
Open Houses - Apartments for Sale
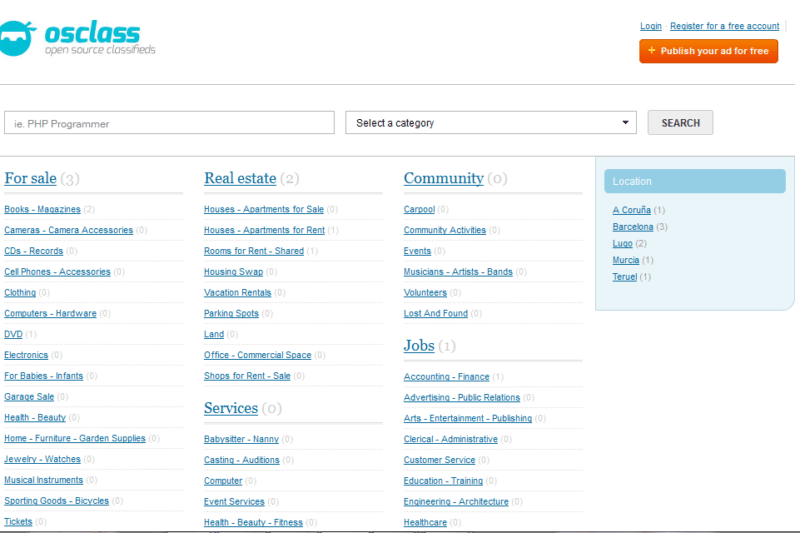coord(264,209)
